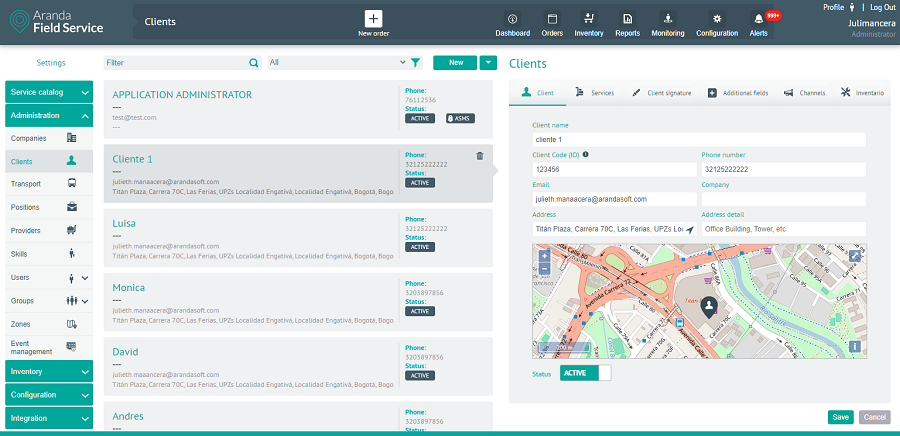Go to Inventory via top navigation icon
This screenshot has height=436, width=900.
tap(589, 18)
